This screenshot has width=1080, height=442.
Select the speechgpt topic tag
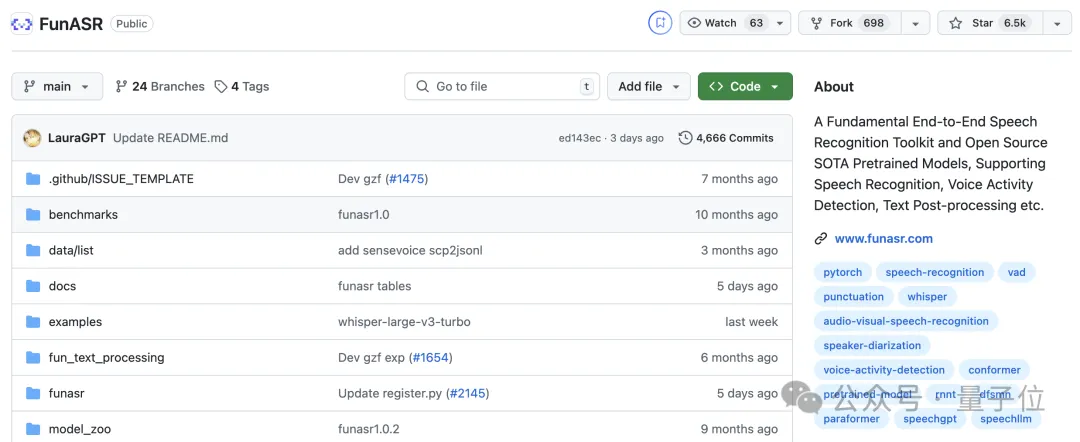(931, 419)
